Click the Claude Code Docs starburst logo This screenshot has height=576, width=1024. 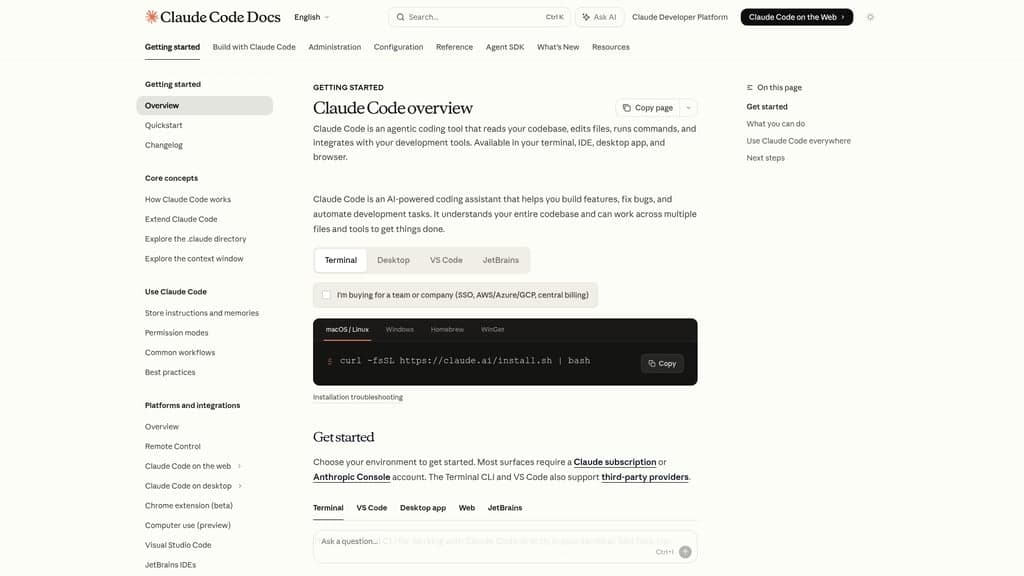152,17
